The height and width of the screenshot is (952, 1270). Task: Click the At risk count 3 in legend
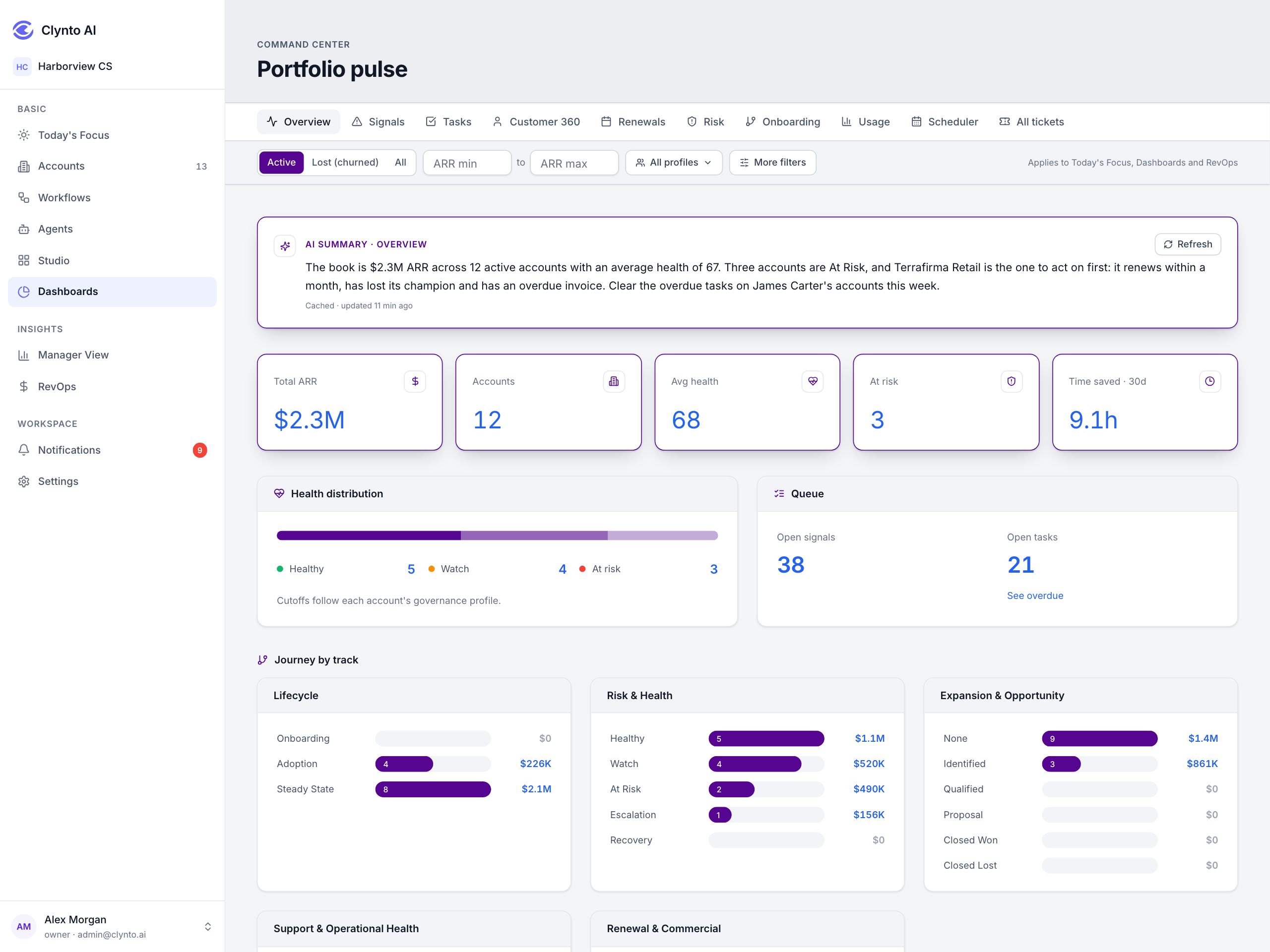(714, 569)
